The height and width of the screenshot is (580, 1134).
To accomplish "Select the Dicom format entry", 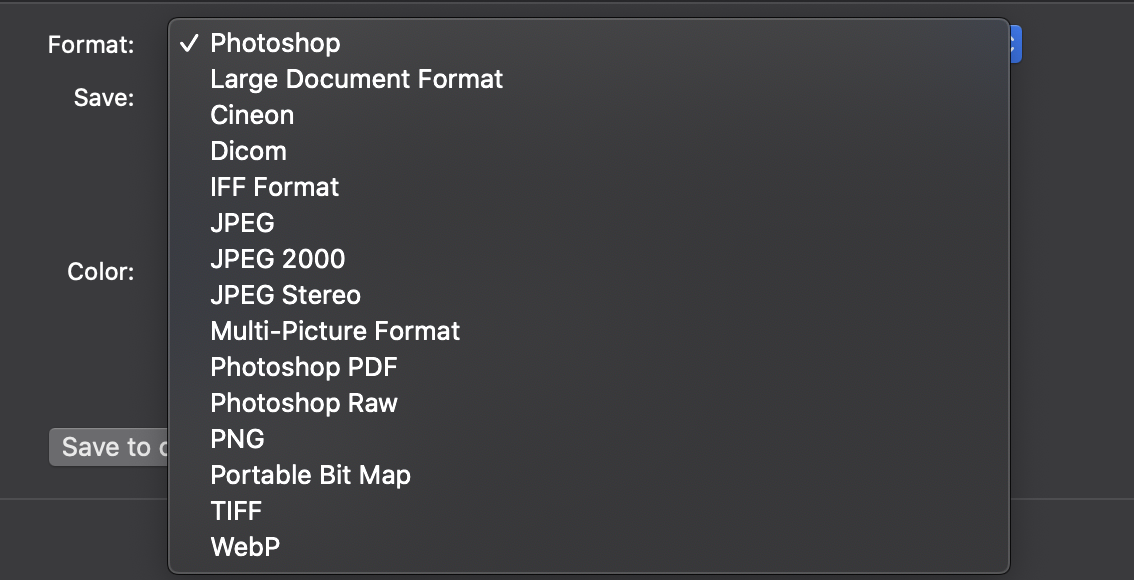I will tap(248, 151).
